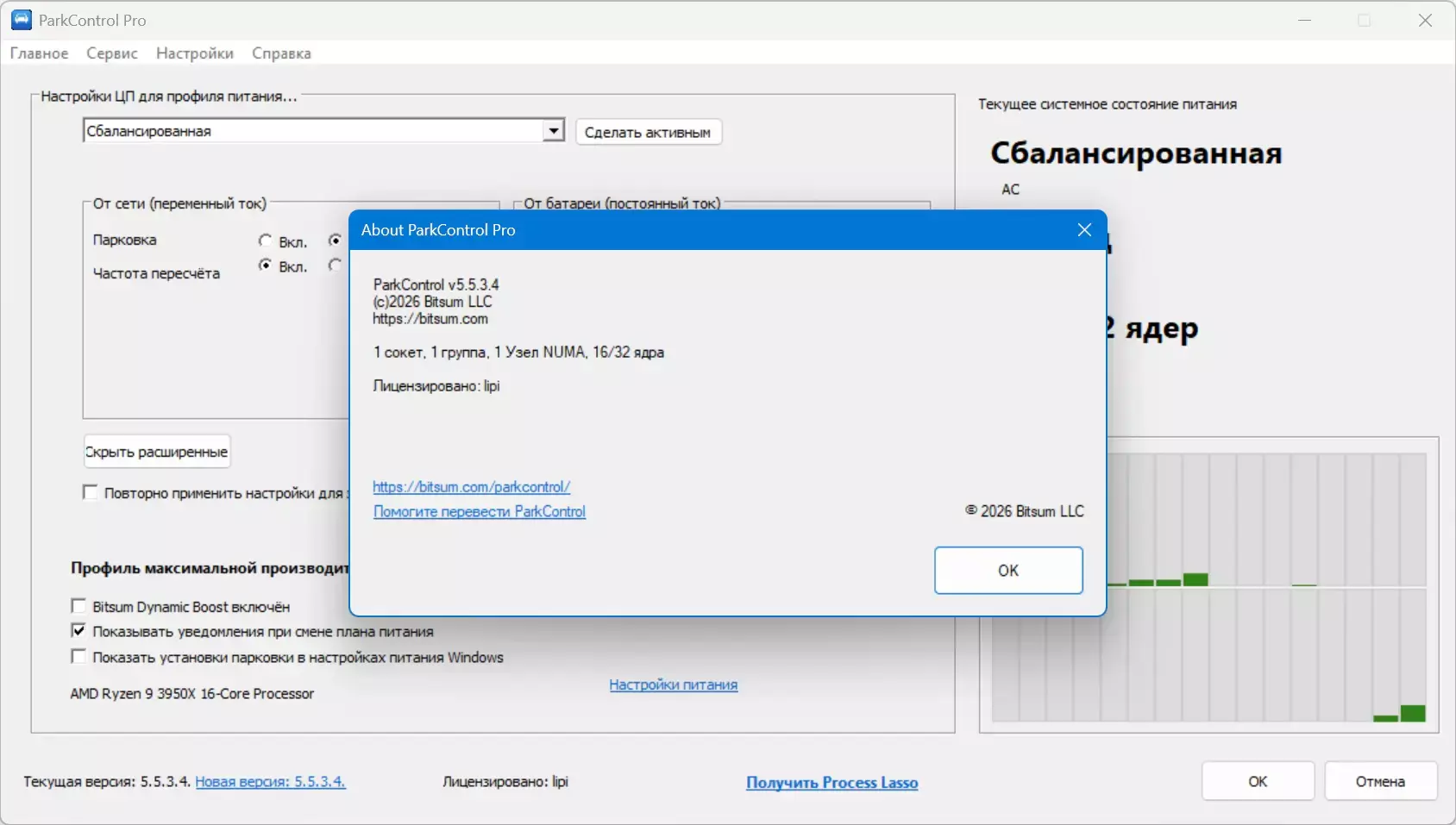Image resolution: width=1456 pixels, height=825 pixels.
Task: Click the Сделать активным button
Action: coord(648,132)
